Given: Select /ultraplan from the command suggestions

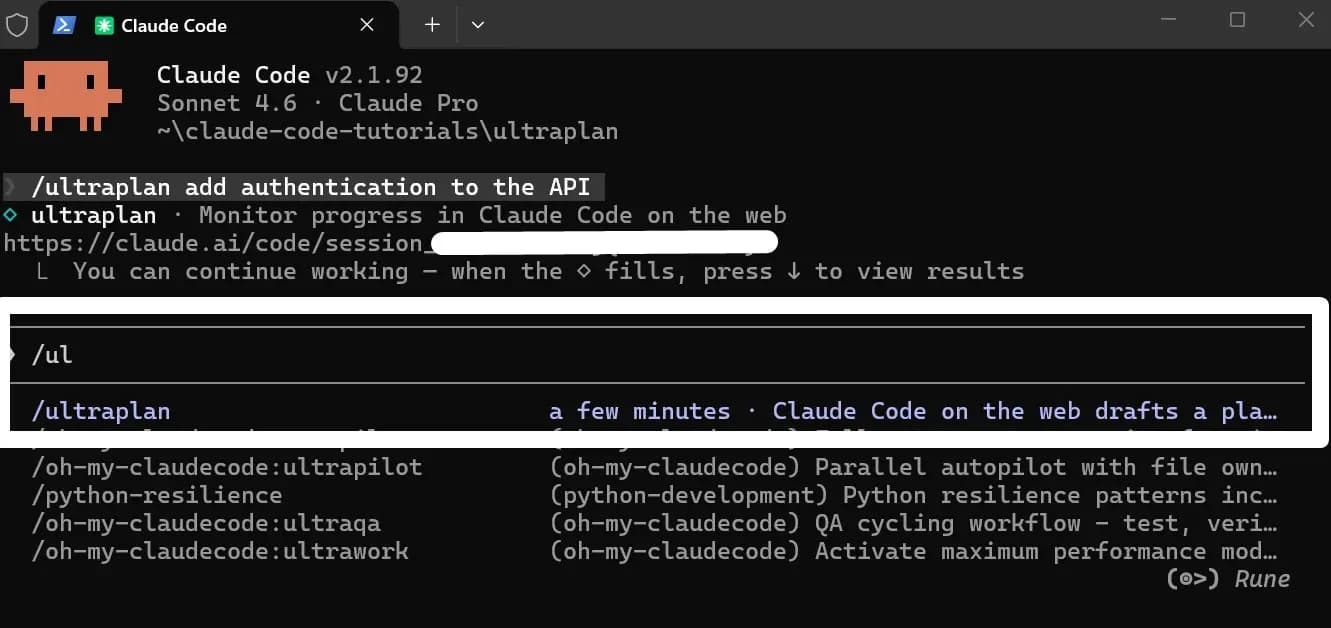Looking at the screenshot, I should pos(102,410).
